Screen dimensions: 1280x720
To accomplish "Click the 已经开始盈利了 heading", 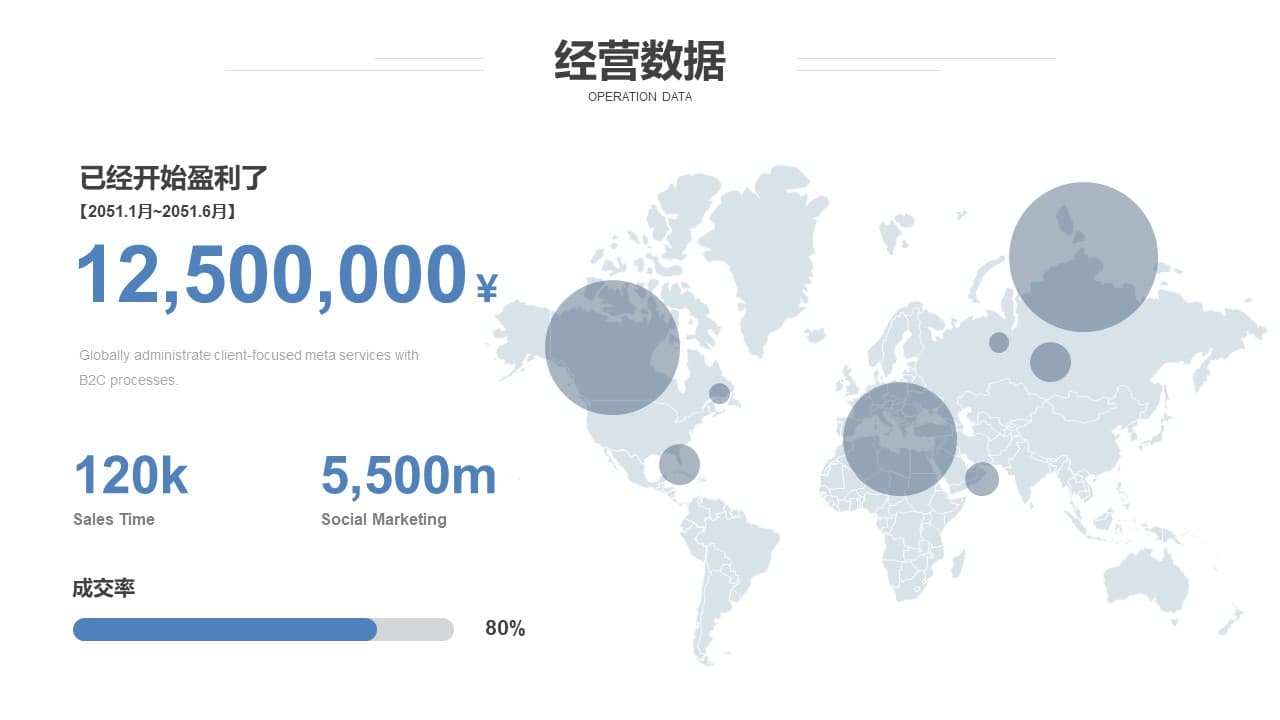I will click(x=173, y=178).
